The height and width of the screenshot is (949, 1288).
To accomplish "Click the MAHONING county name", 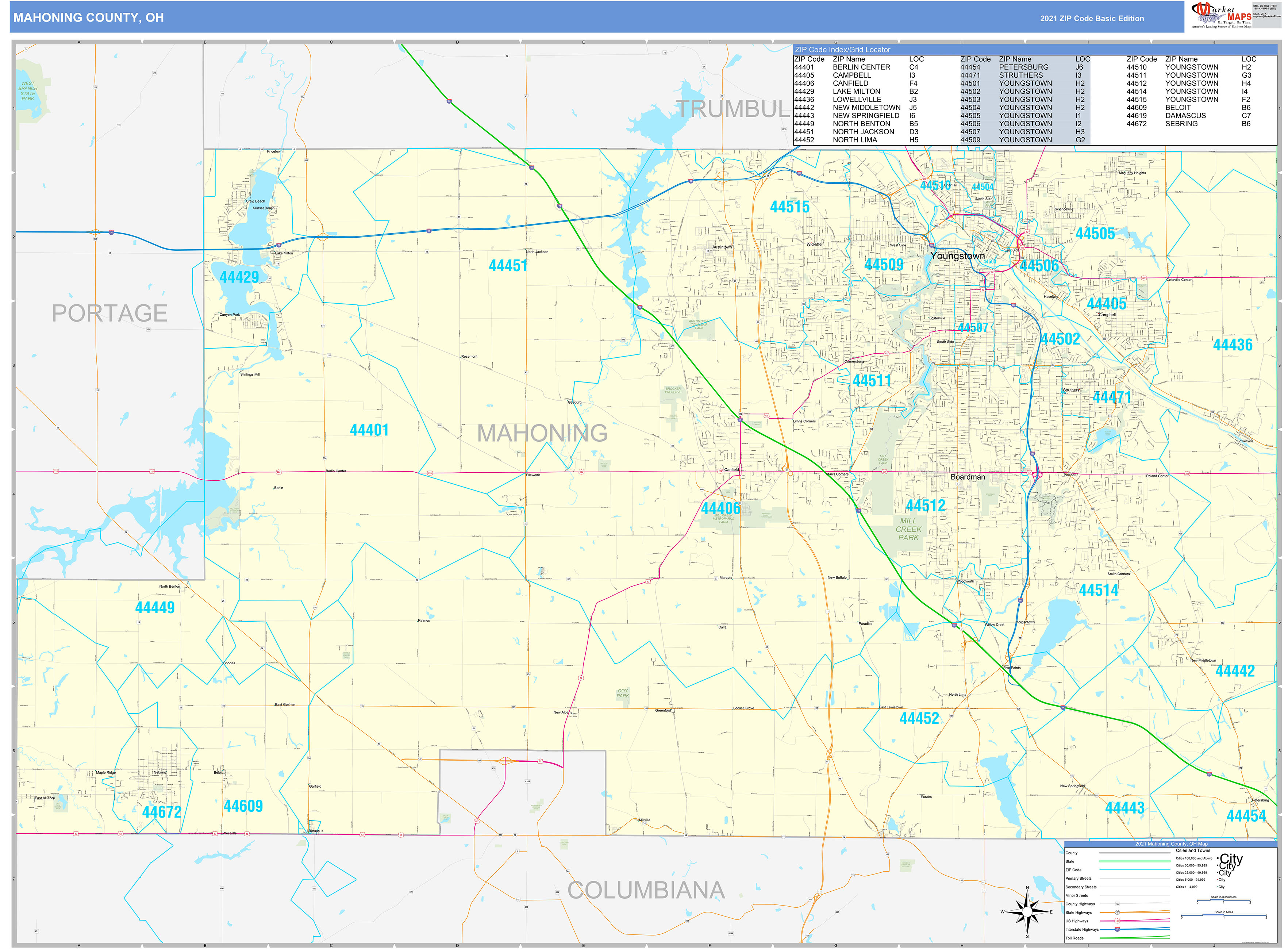I will [542, 433].
